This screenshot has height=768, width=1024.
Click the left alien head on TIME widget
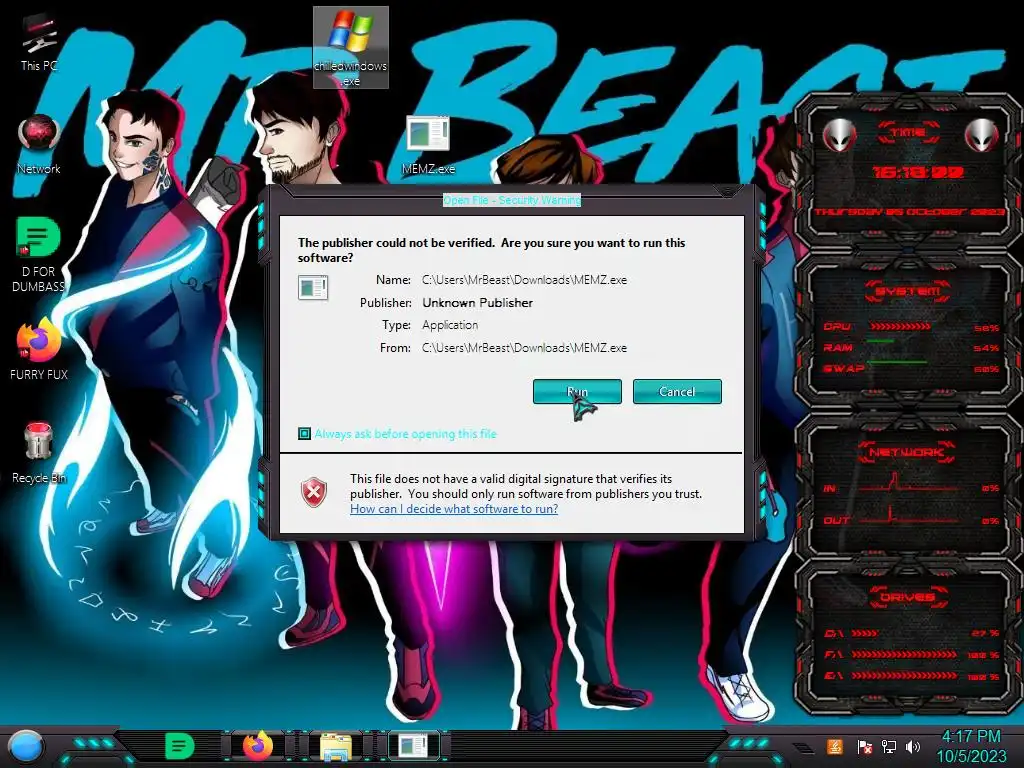[x=840, y=135]
